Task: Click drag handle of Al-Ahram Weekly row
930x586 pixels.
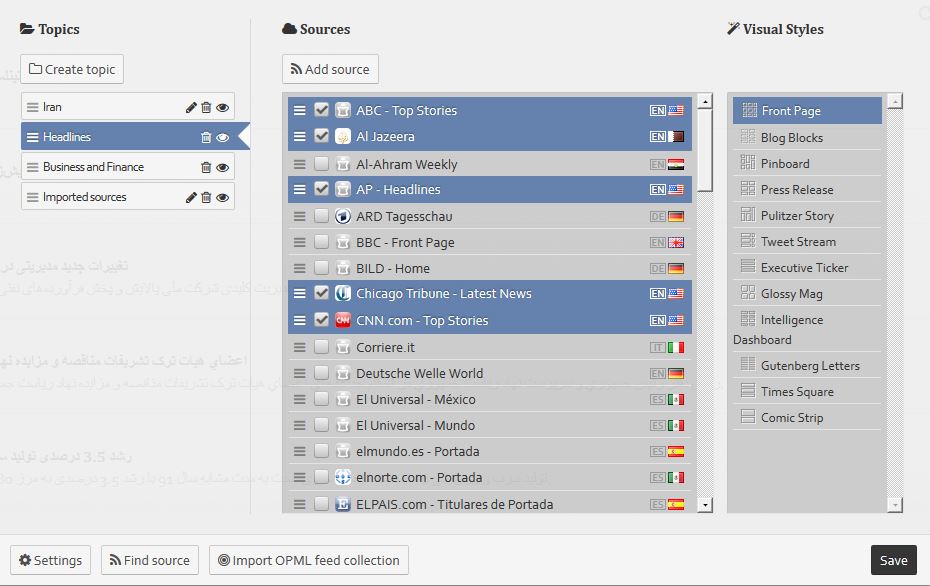Action: pos(300,164)
